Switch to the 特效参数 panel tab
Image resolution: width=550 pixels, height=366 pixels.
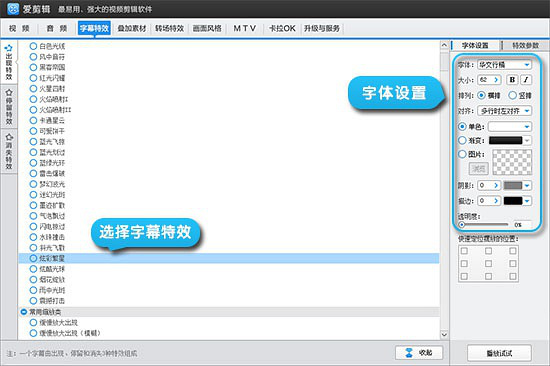(525, 45)
